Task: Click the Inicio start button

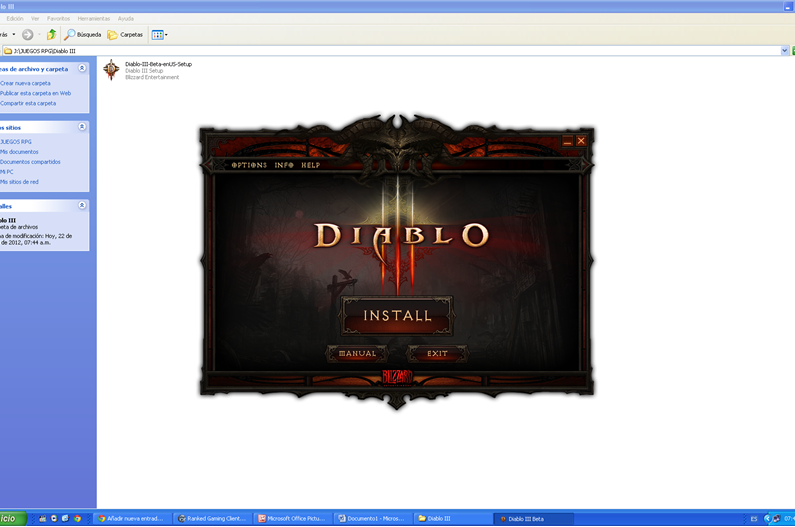Action: coord(12,518)
